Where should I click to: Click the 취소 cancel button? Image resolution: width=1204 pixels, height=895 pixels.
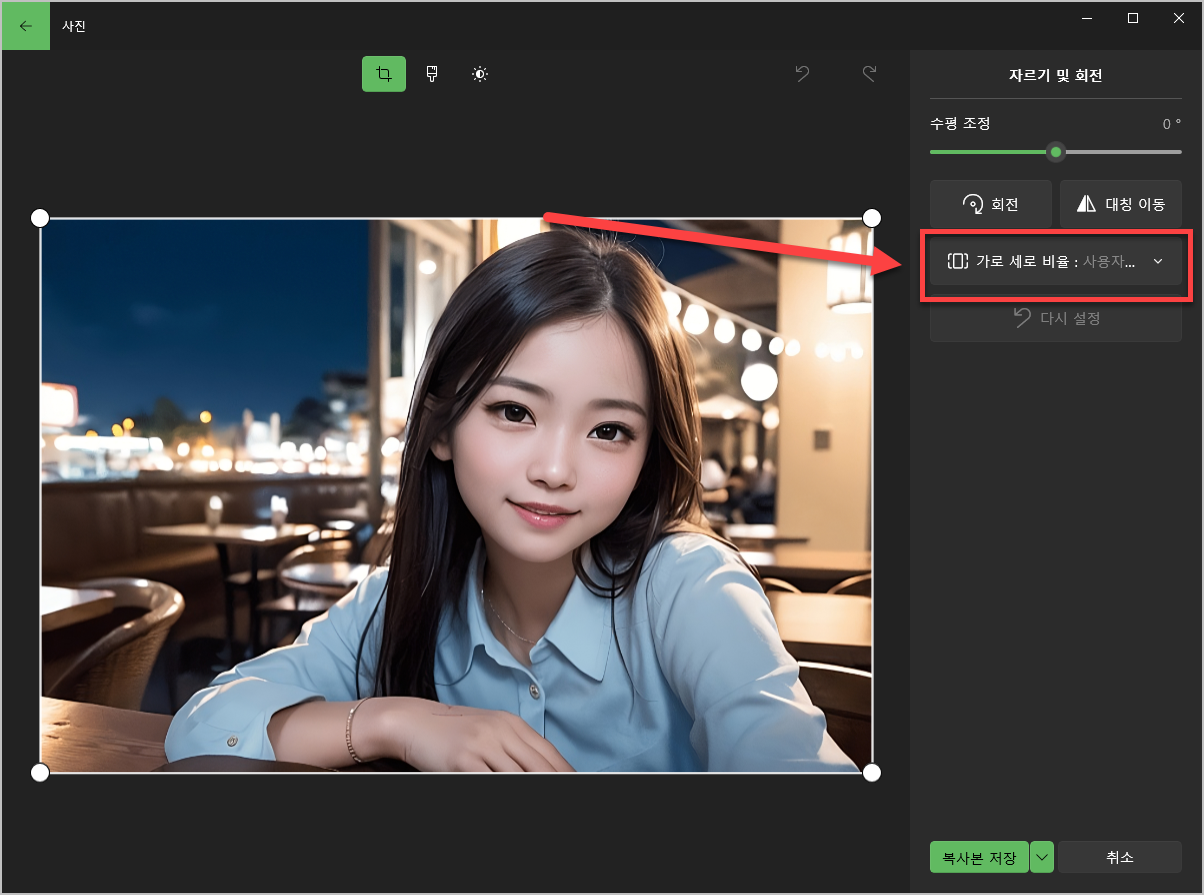(x=1120, y=858)
